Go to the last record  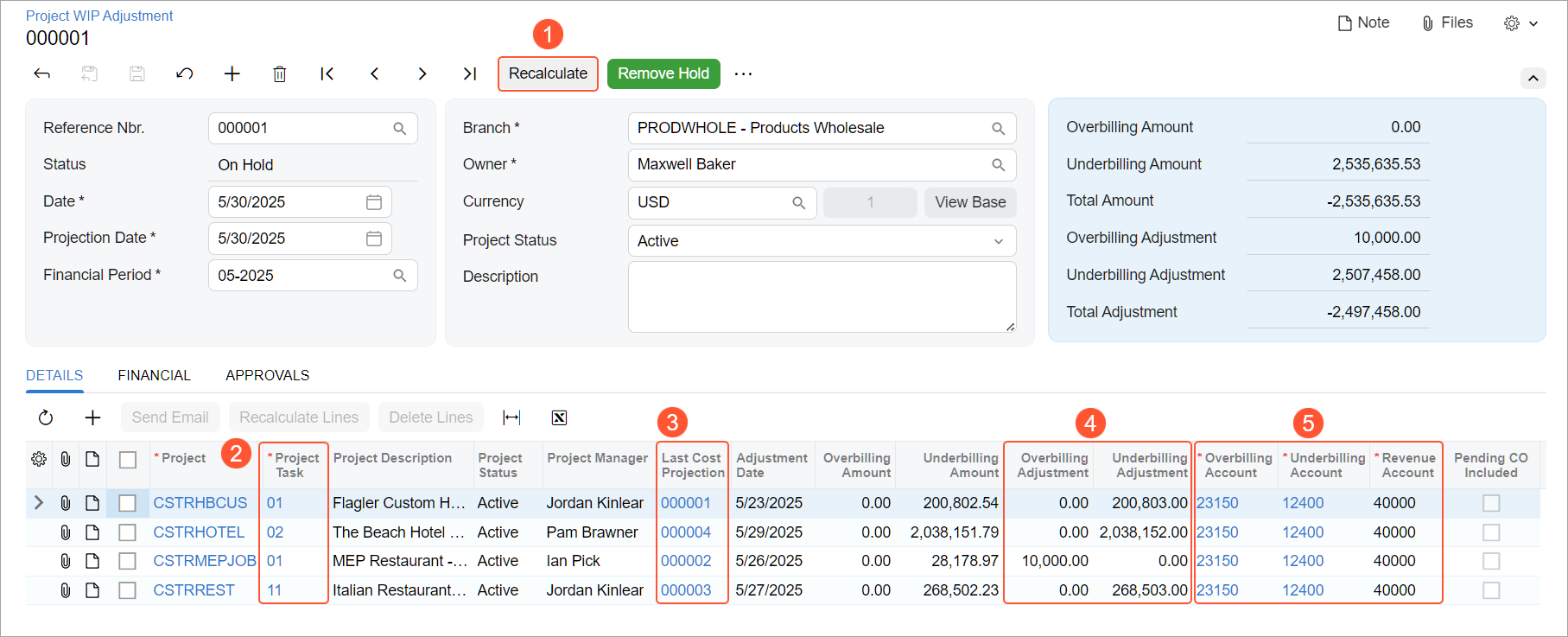[469, 74]
